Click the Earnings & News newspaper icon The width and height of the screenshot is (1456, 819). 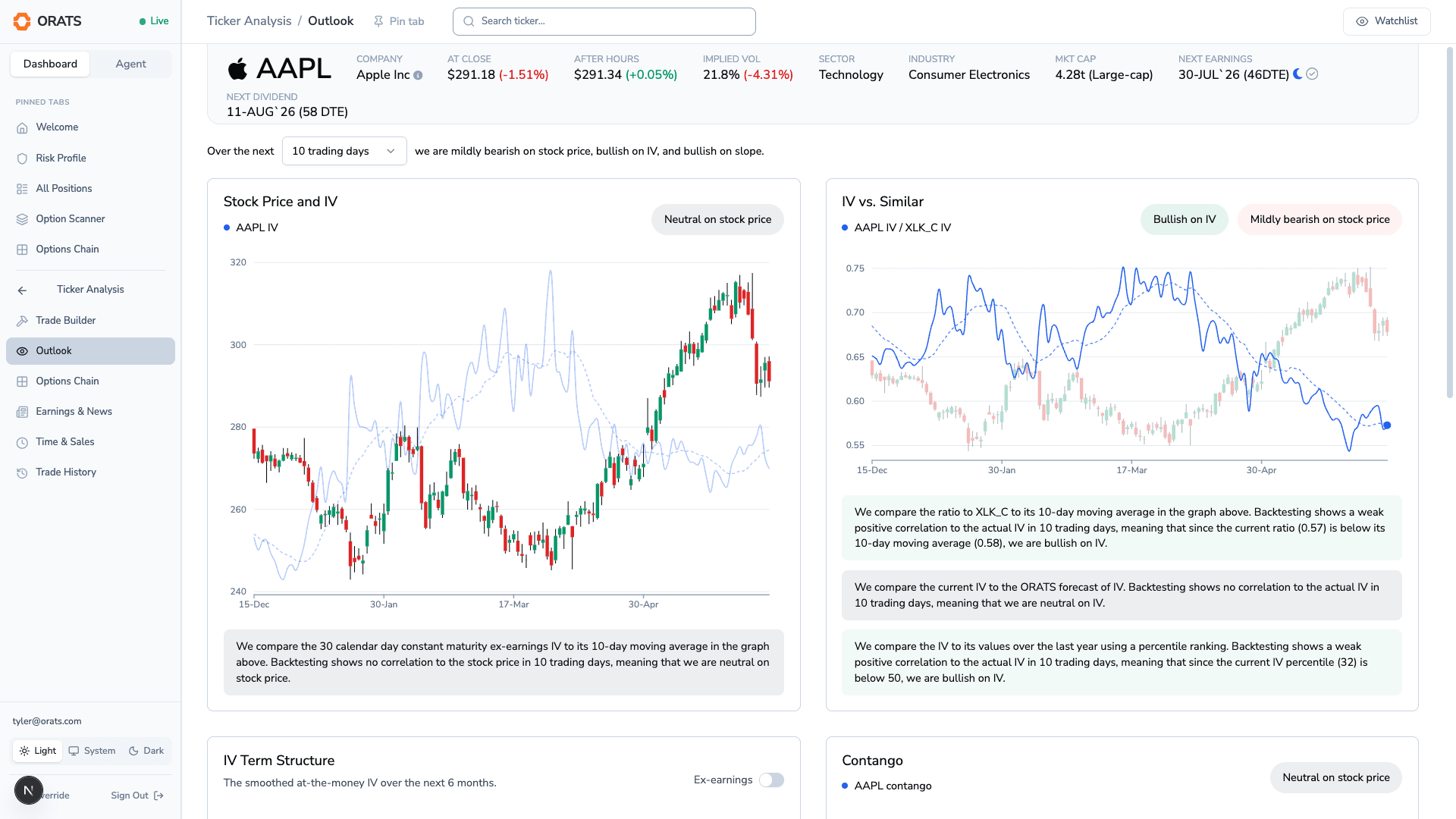tap(22, 412)
